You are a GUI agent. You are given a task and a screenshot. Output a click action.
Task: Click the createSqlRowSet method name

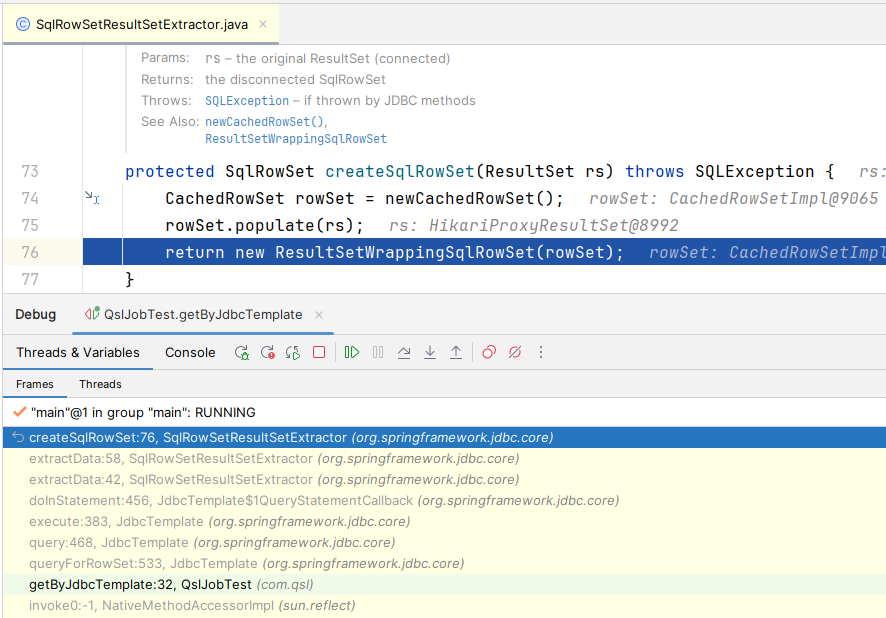(x=399, y=171)
